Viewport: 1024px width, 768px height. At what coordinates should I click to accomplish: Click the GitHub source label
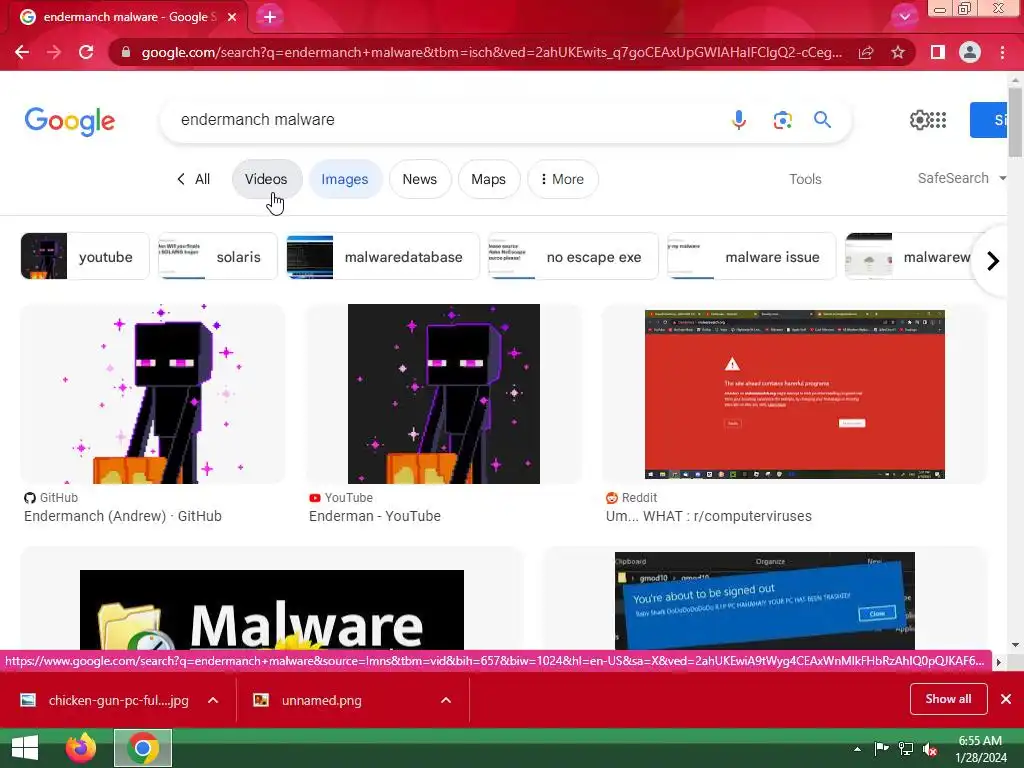tap(51, 498)
